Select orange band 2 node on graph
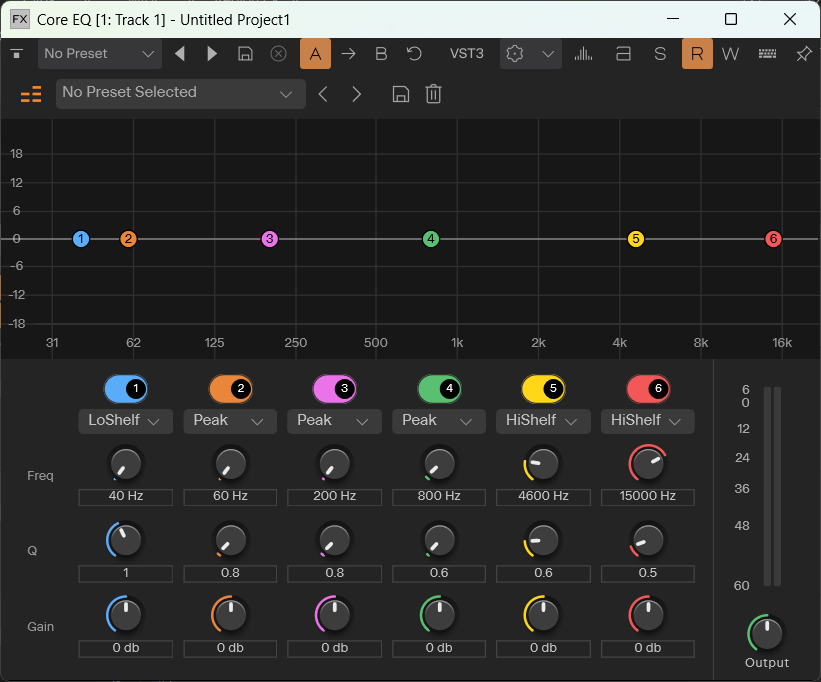The height and width of the screenshot is (682, 821). click(x=128, y=239)
